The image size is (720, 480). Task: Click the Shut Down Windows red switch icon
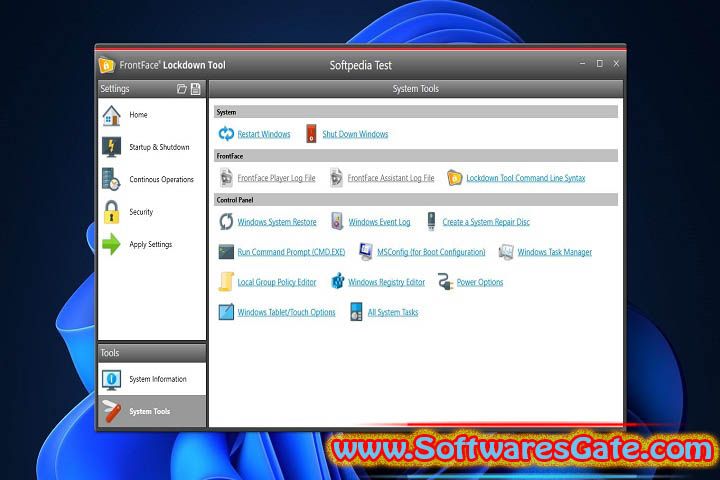(x=311, y=134)
